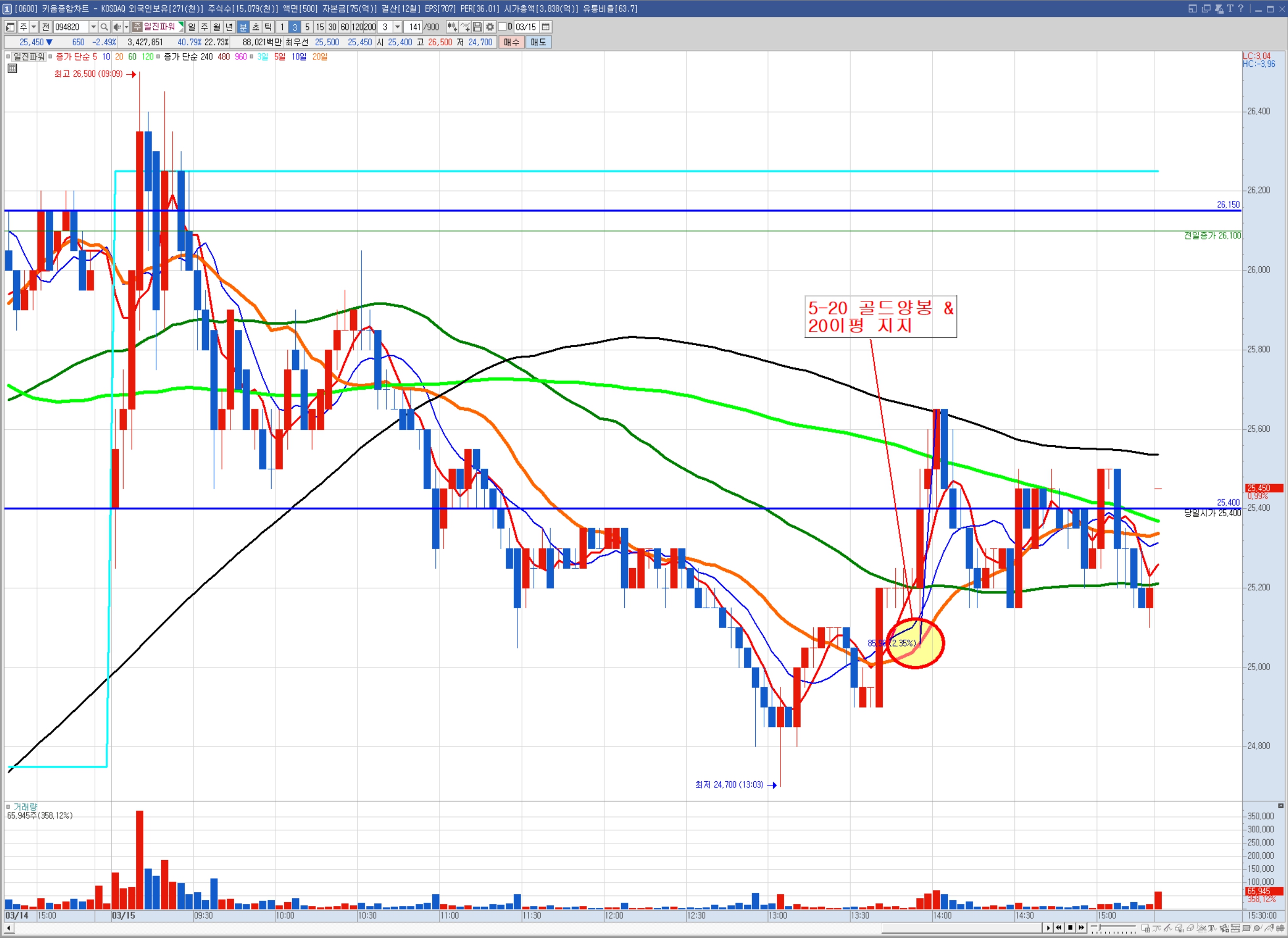Image resolution: width=1288 pixels, height=938 pixels.
Task: Expand the 주 market type dropdown
Action: point(34,27)
